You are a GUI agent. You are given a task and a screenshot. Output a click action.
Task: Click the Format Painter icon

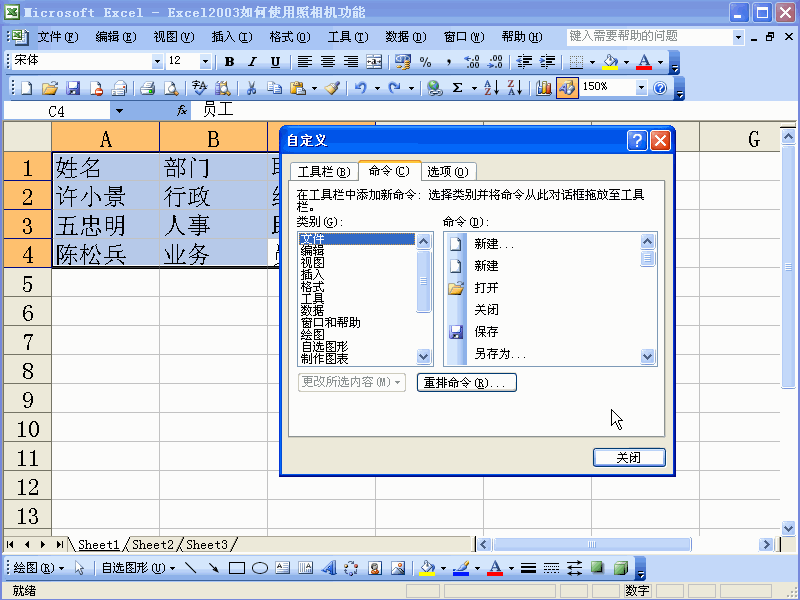click(x=333, y=88)
